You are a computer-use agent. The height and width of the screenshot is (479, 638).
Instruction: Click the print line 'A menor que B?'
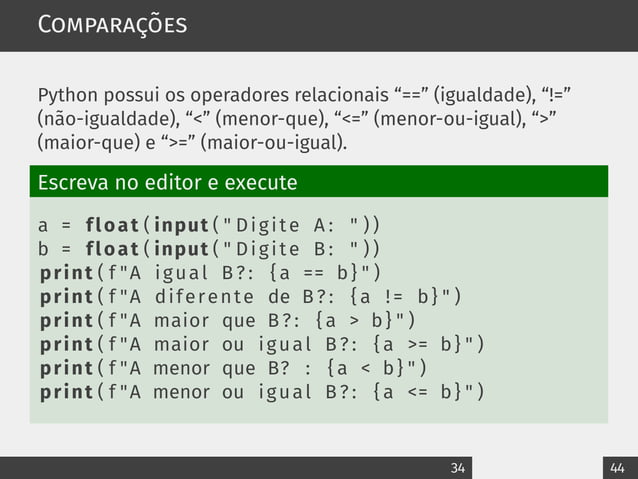(x=233, y=368)
